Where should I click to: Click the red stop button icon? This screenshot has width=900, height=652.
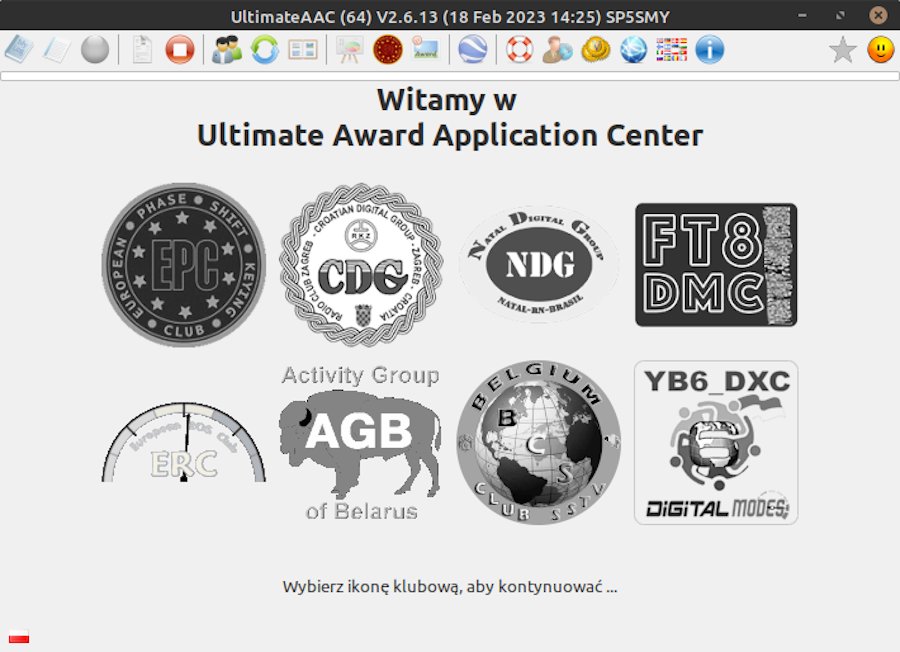[x=180, y=49]
